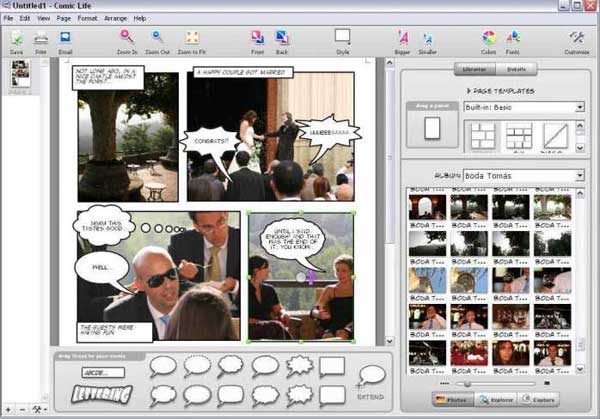Open the Built-in: Basic template dropdown
600x419 pixels.
tap(524, 107)
